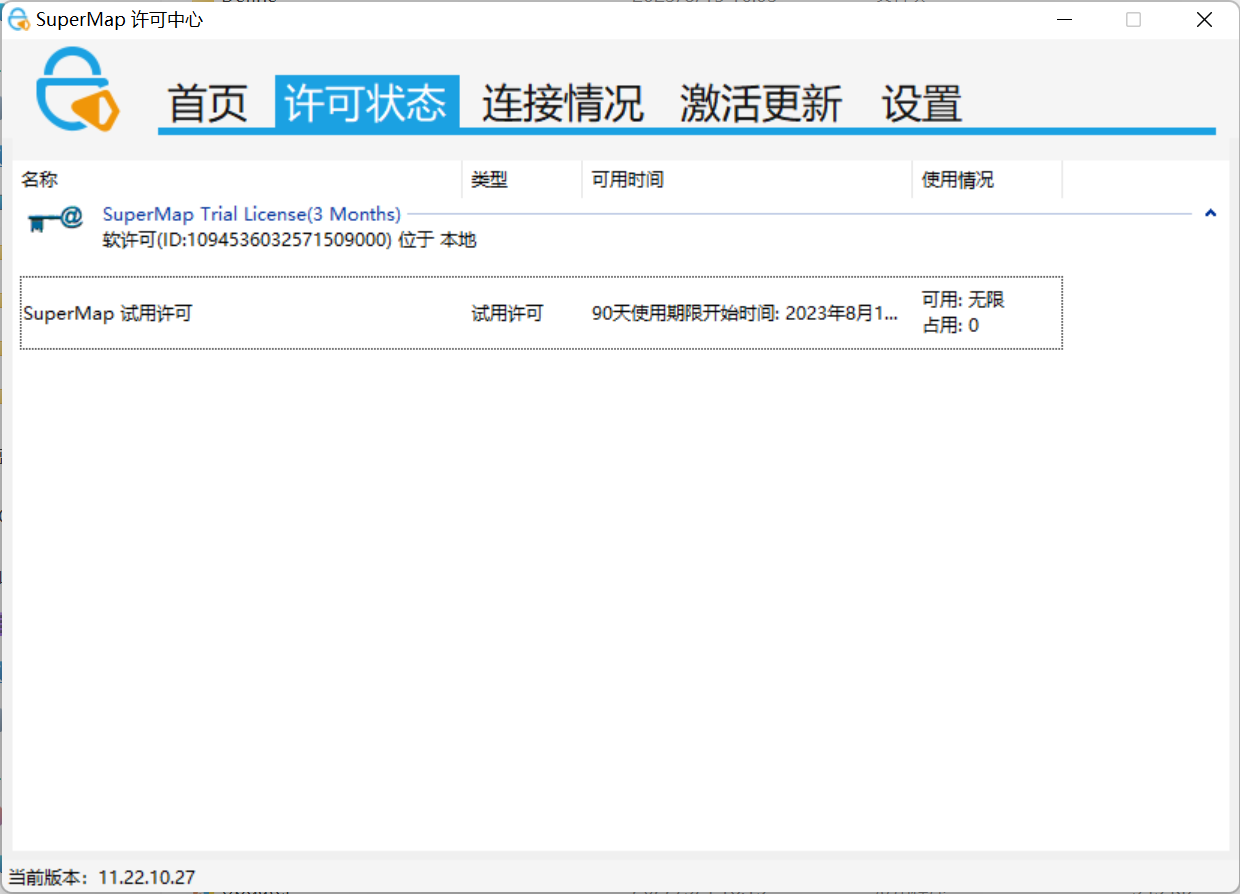Click the SuperMap title bar app icon
The height and width of the screenshot is (894, 1240).
(18, 19)
